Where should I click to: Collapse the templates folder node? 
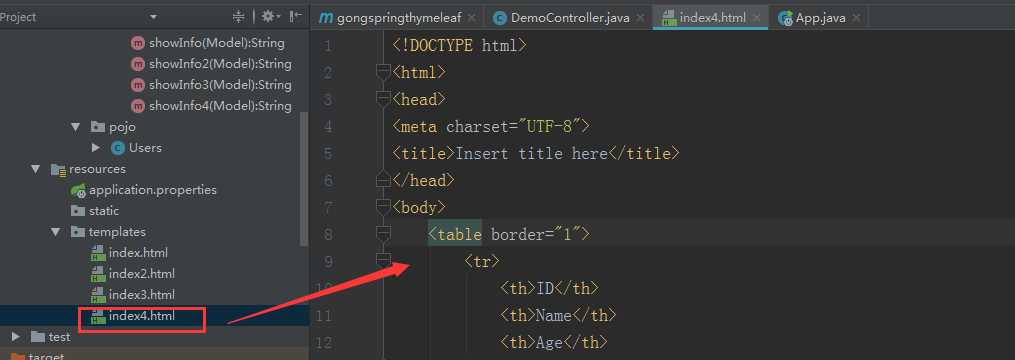(55, 232)
